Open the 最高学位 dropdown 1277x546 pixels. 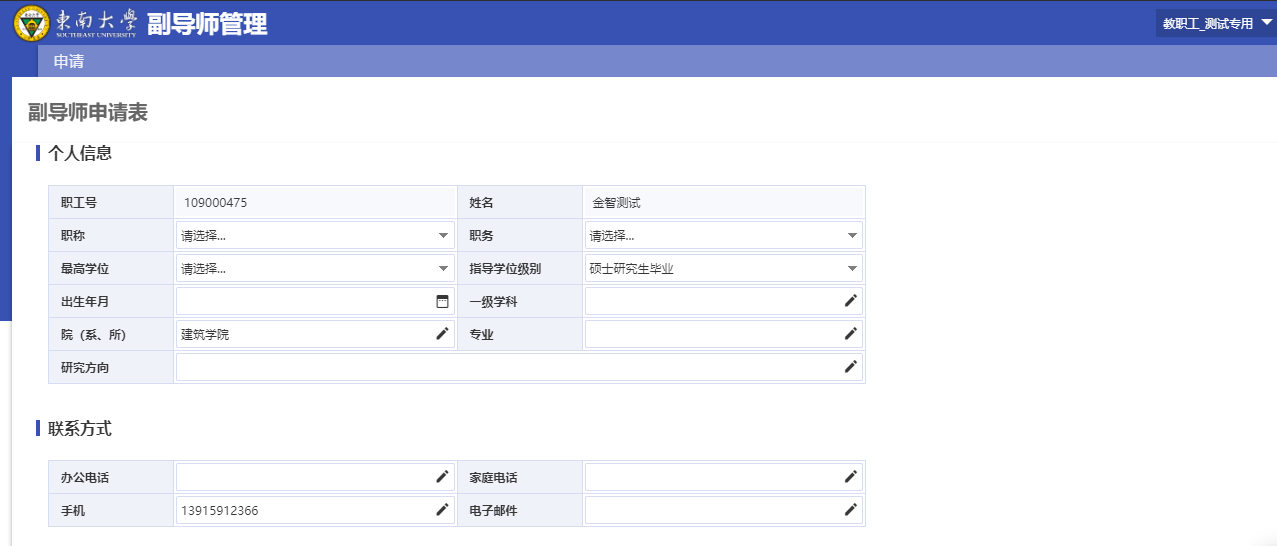pyautogui.click(x=315, y=268)
